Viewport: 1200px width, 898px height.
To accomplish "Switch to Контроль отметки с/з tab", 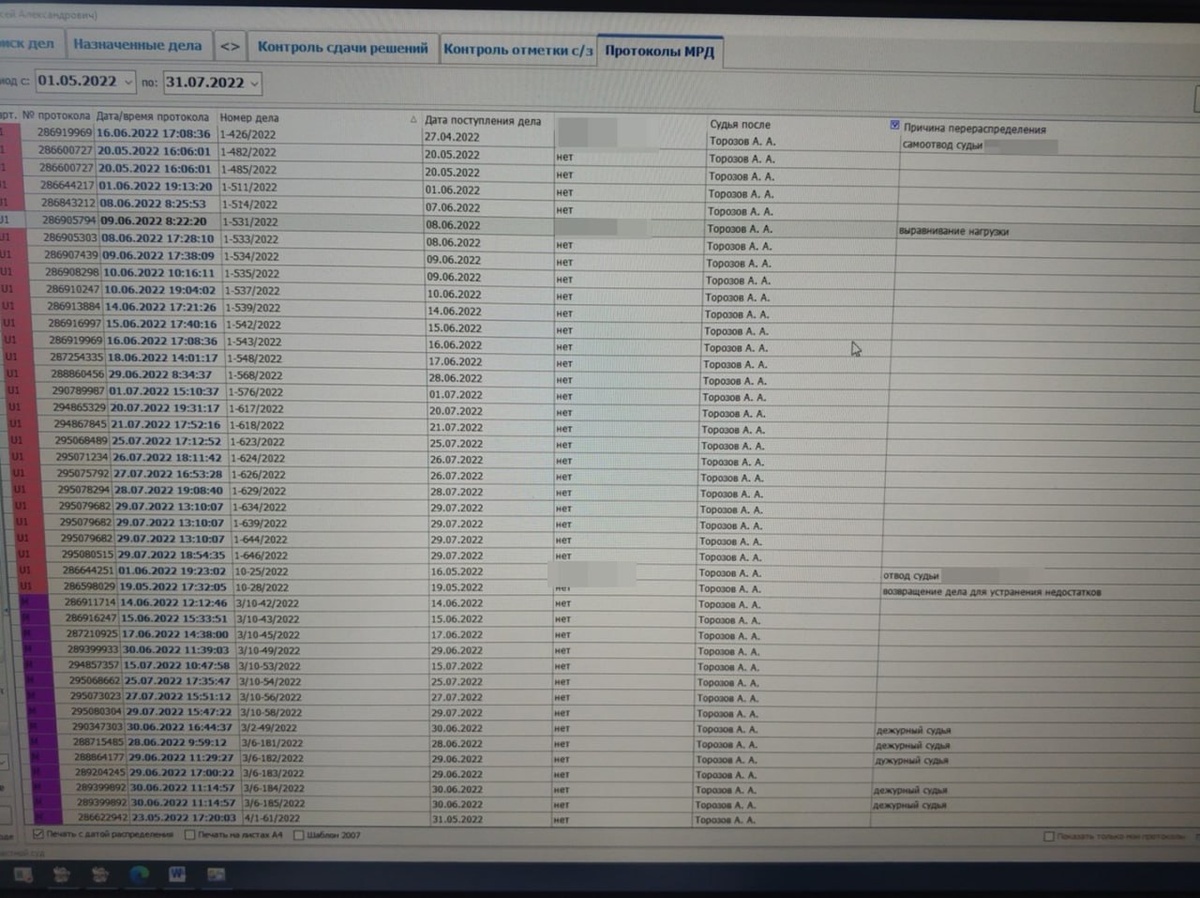I will click(516, 48).
